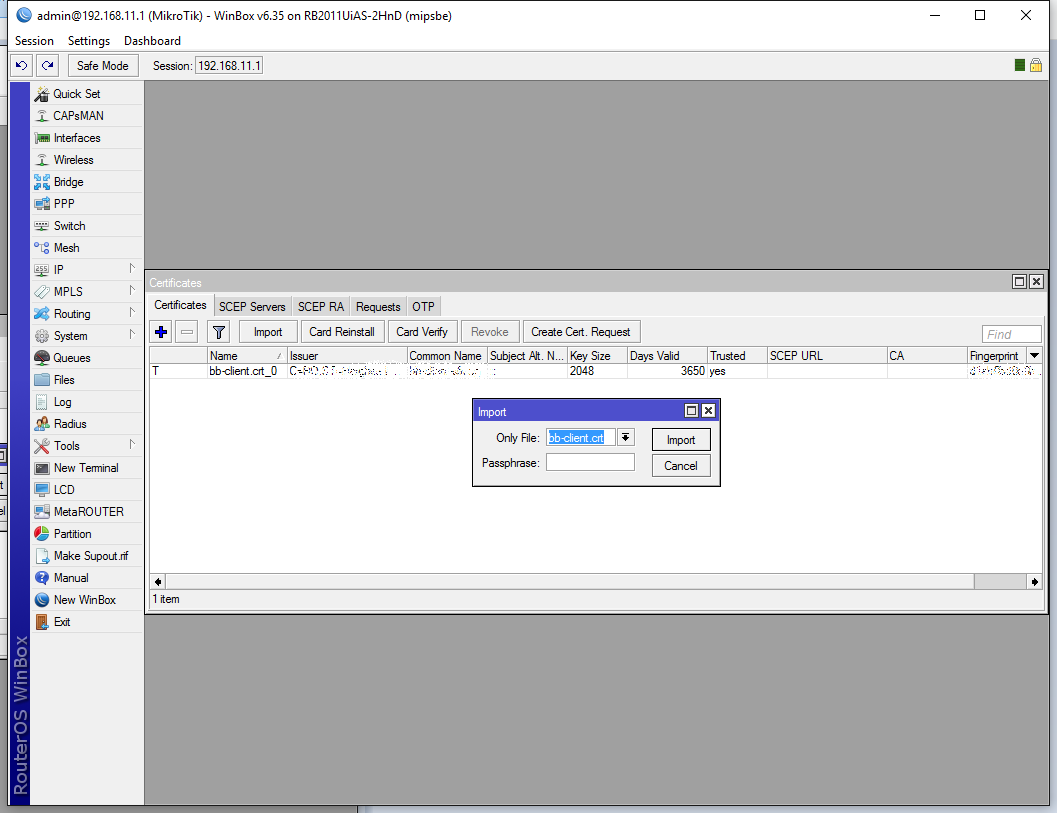The width and height of the screenshot is (1057, 813).
Task: Open the Only File dropdown arrow
Action: coord(626,438)
